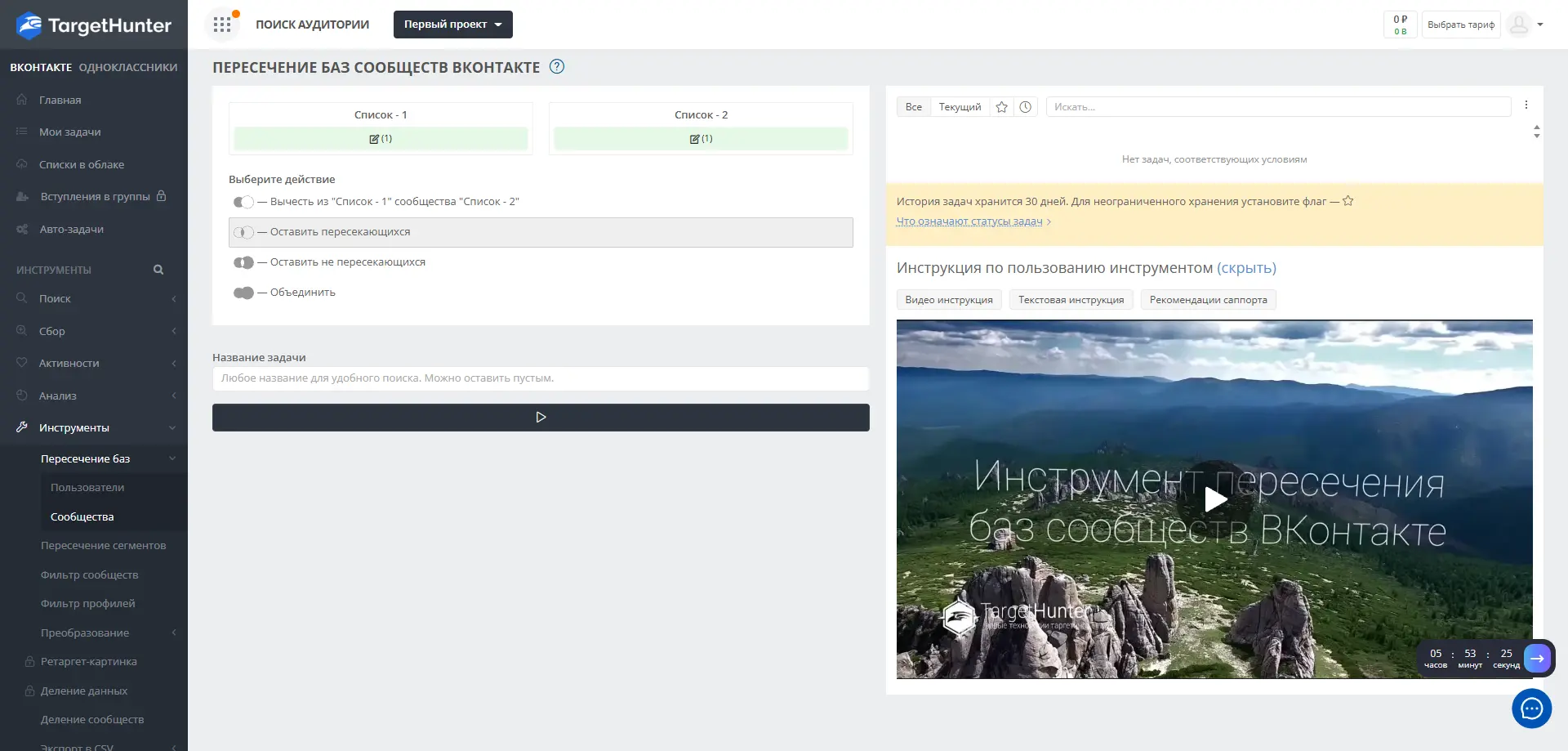
Task: Click the (скрыть) instruction link
Action: 1246,268
